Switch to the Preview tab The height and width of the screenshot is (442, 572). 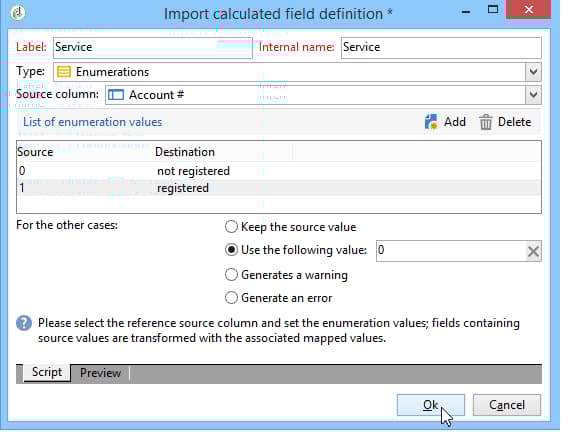[x=100, y=373]
